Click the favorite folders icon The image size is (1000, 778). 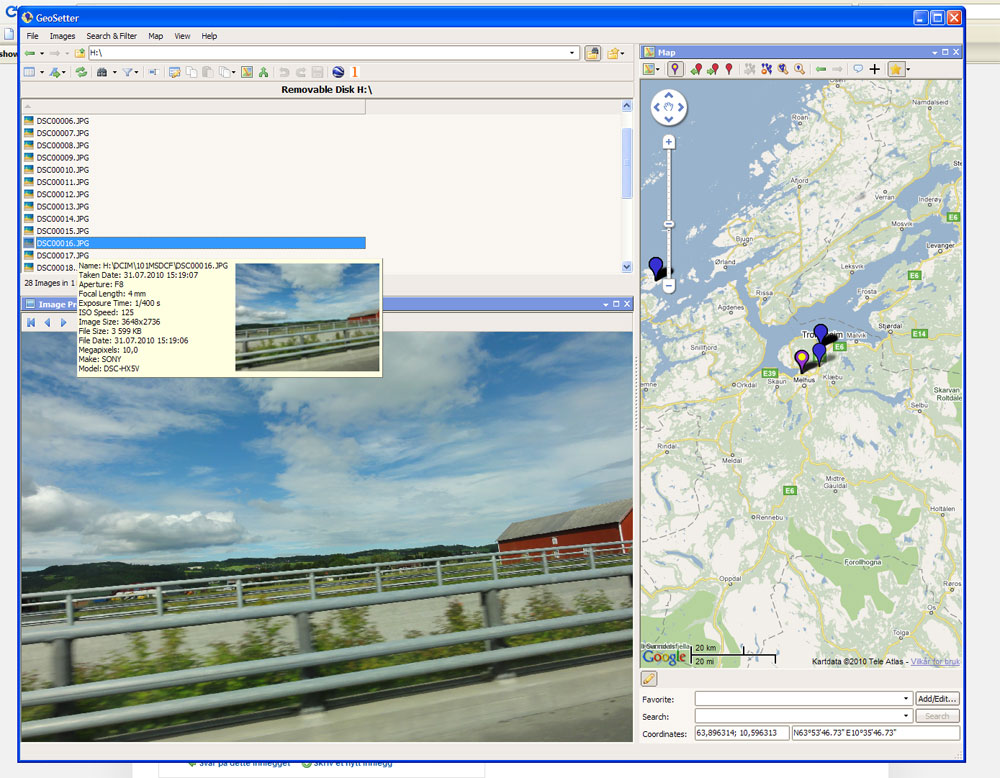613,53
